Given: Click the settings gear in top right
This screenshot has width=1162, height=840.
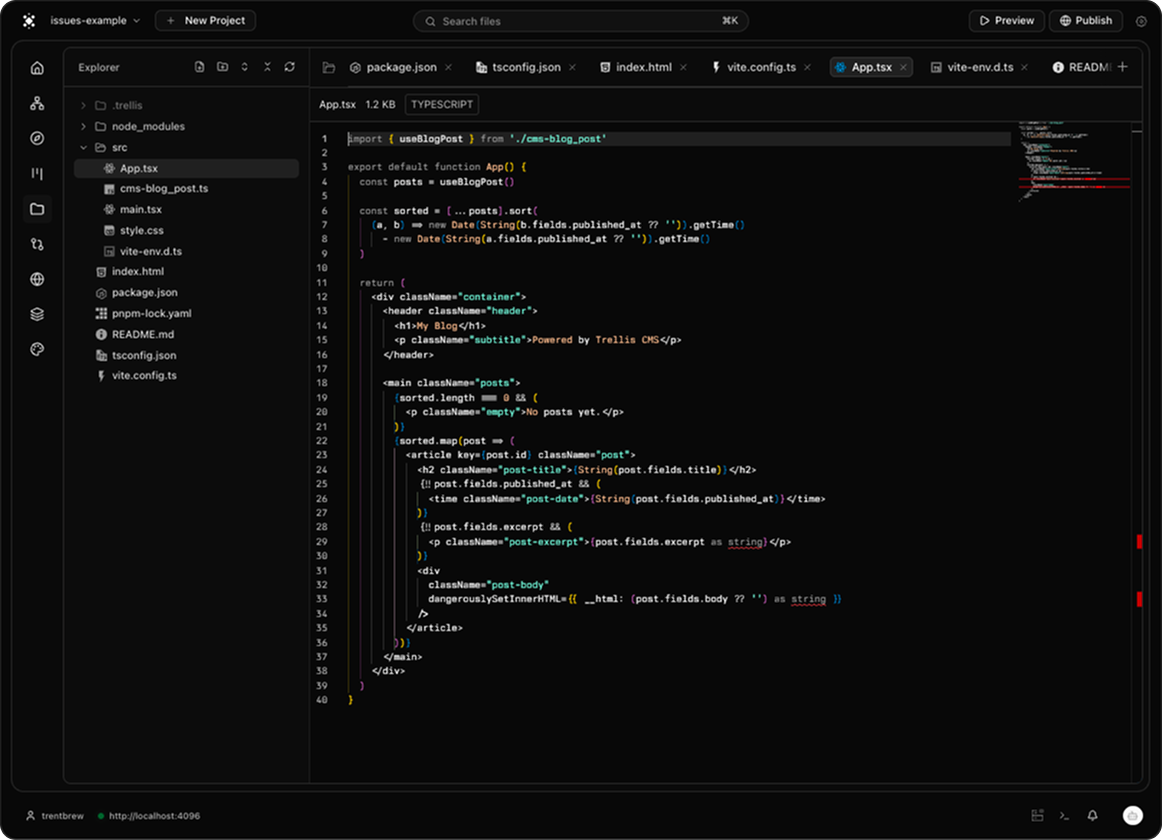Looking at the screenshot, I should pyautogui.click(x=1142, y=21).
